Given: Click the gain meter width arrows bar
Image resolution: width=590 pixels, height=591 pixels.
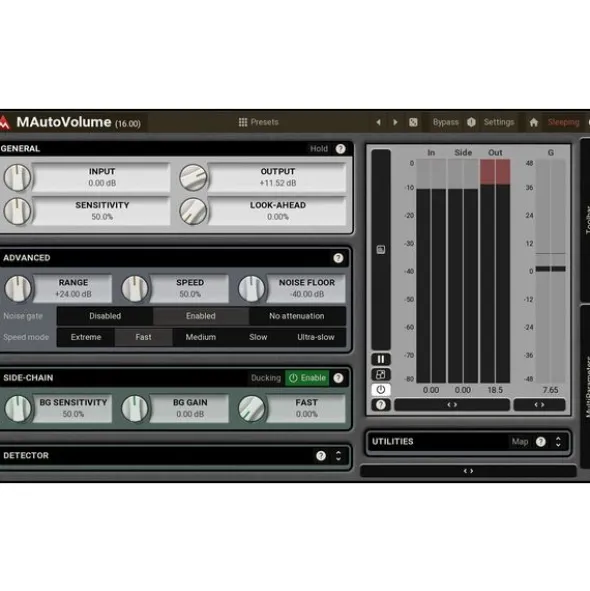Looking at the screenshot, I should 539,405.
